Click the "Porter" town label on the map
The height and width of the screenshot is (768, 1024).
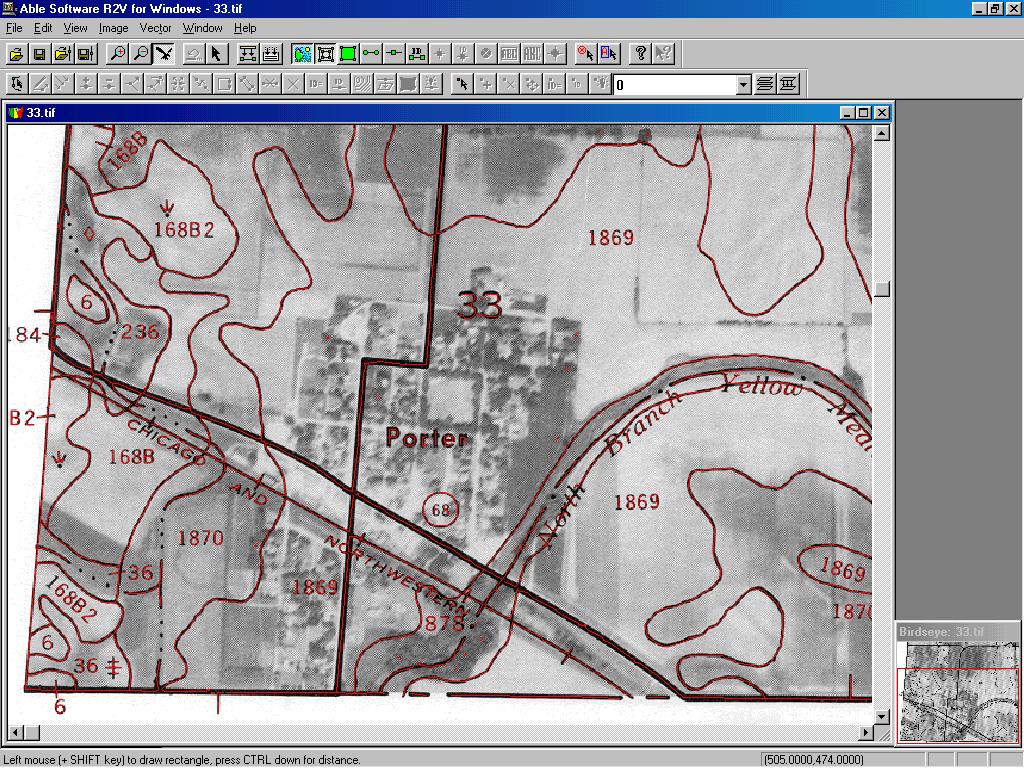pos(426,437)
